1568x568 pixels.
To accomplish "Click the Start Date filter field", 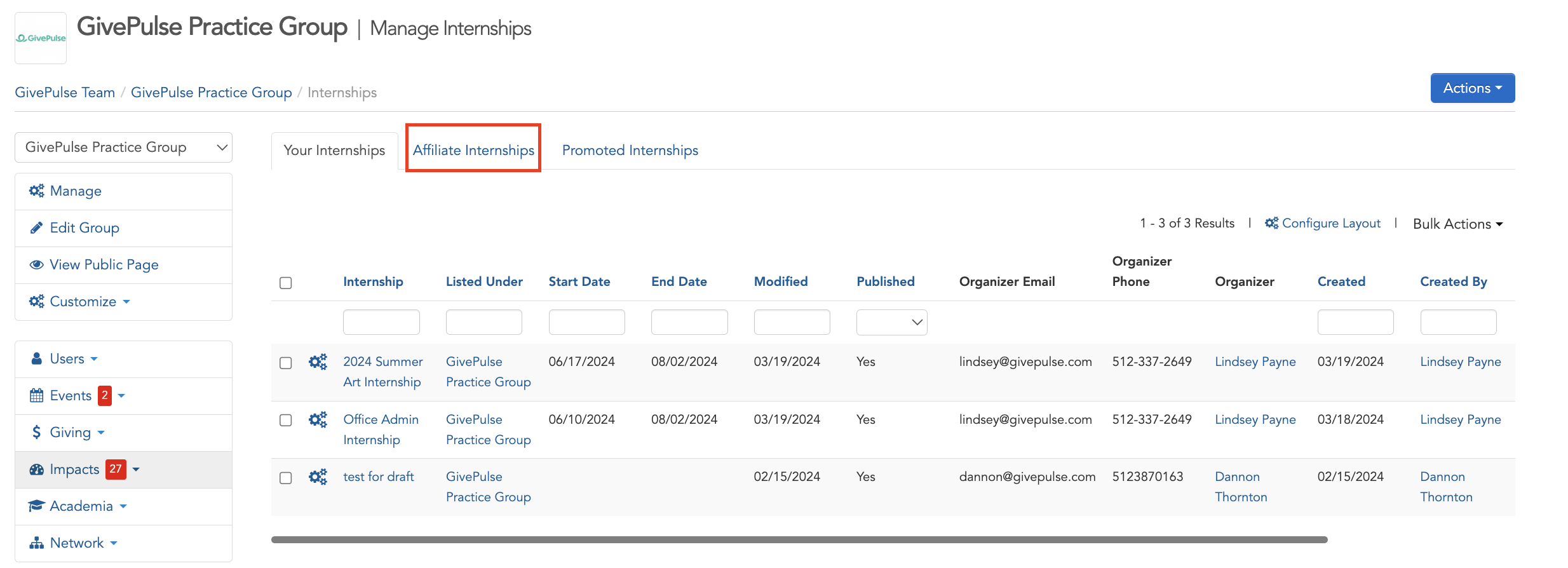I will pos(587,322).
